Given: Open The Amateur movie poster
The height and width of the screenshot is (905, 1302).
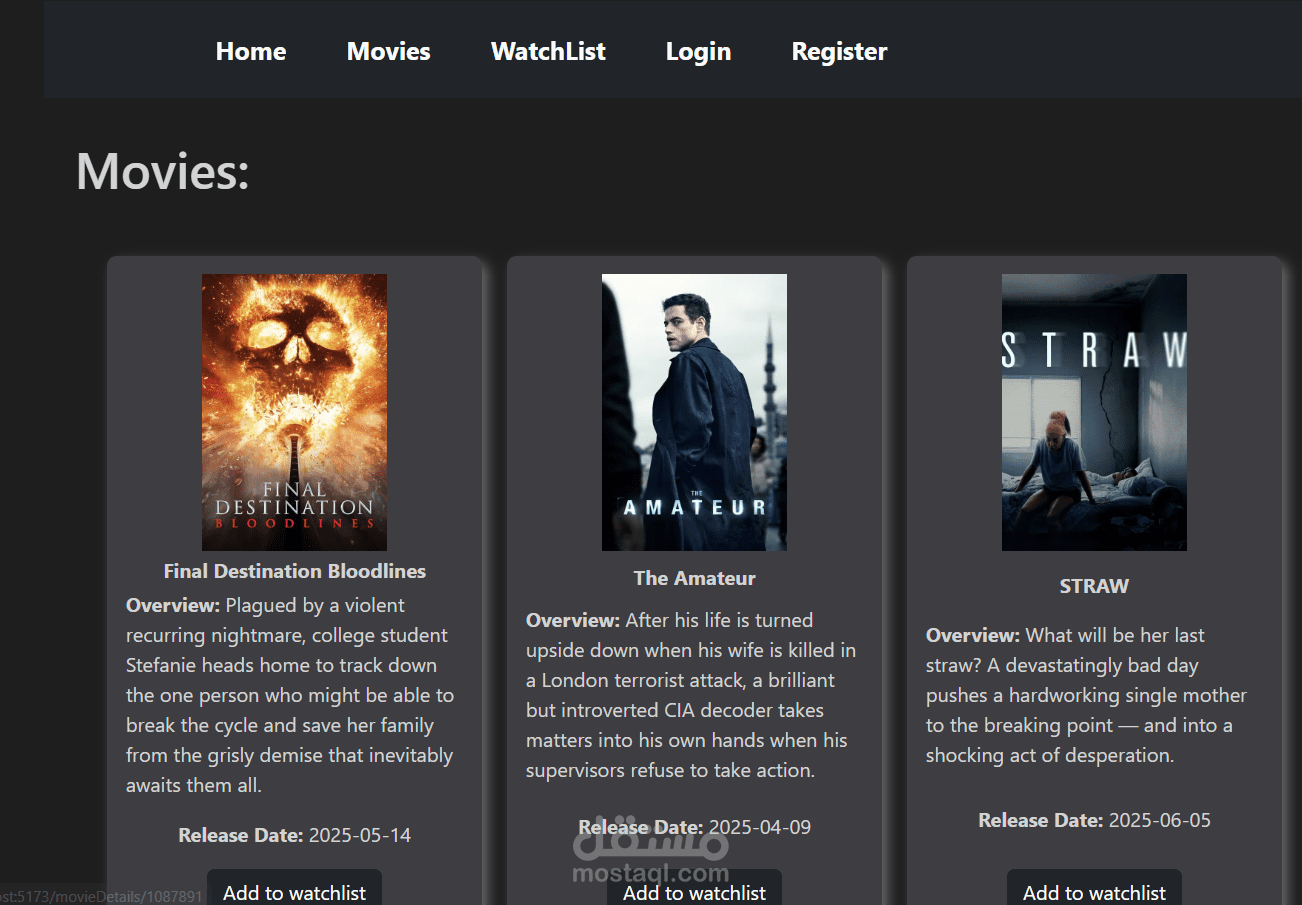Looking at the screenshot, I should coord(694,412).
